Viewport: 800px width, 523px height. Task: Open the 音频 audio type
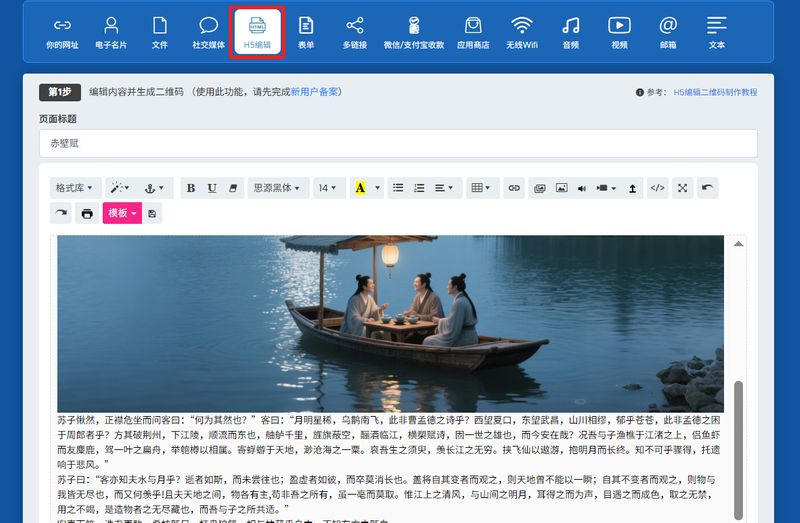click(x=570, y=33)
